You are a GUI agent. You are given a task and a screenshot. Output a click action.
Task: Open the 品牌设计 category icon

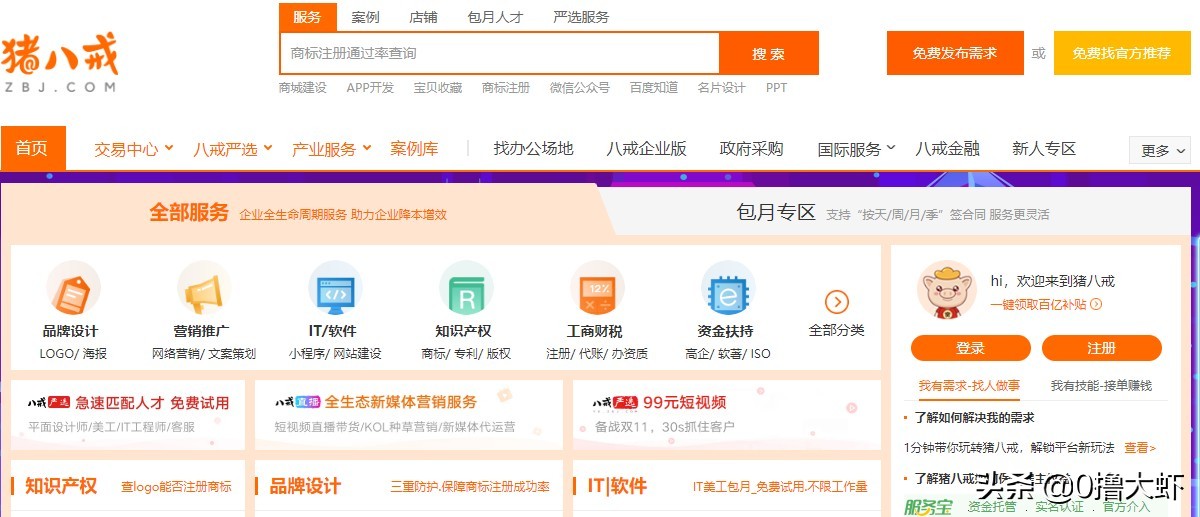tap(73, 289)
